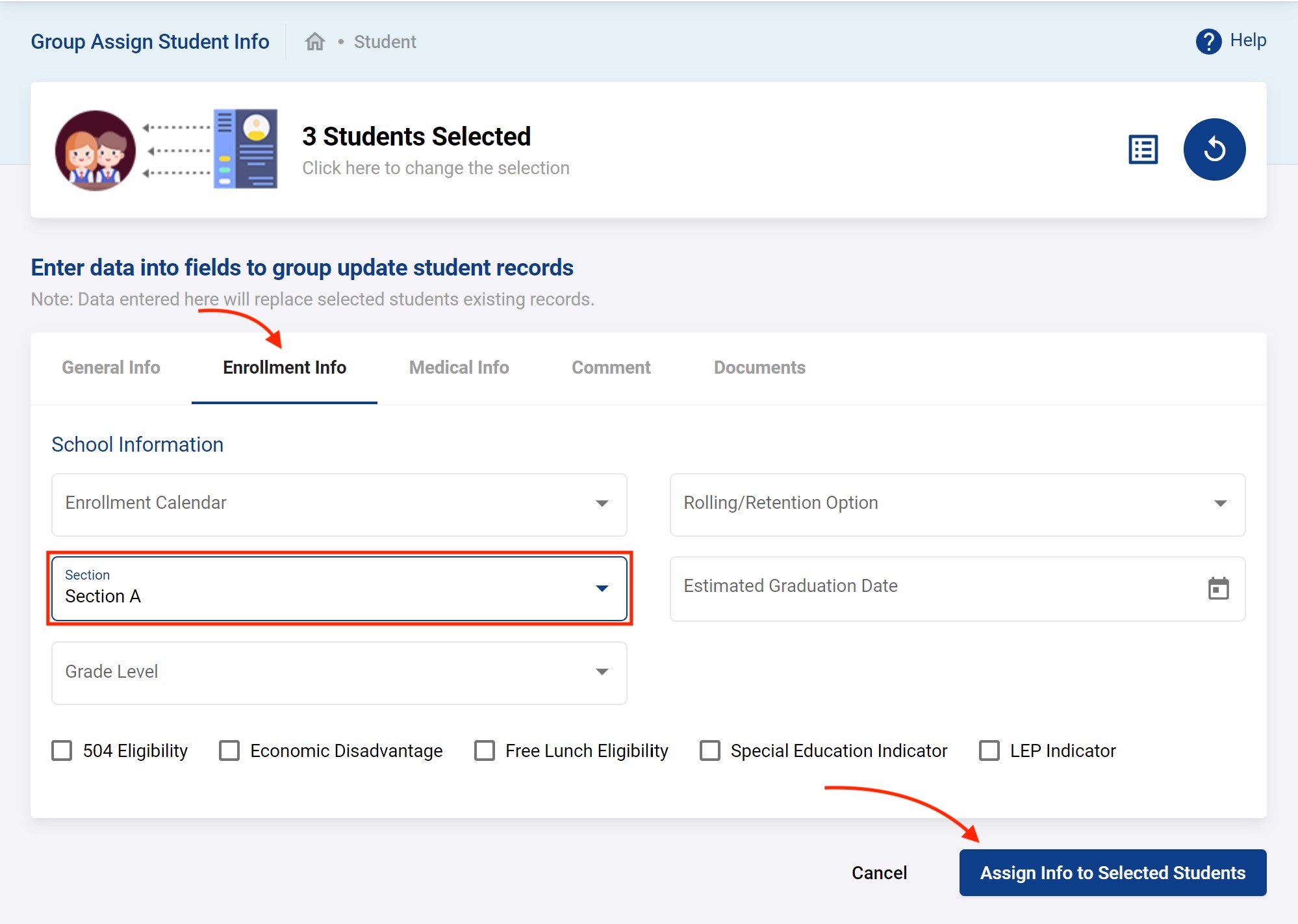Screen dimensions: 1298x924
Task: Open Help question mark icon
Action: (1208, 42)
